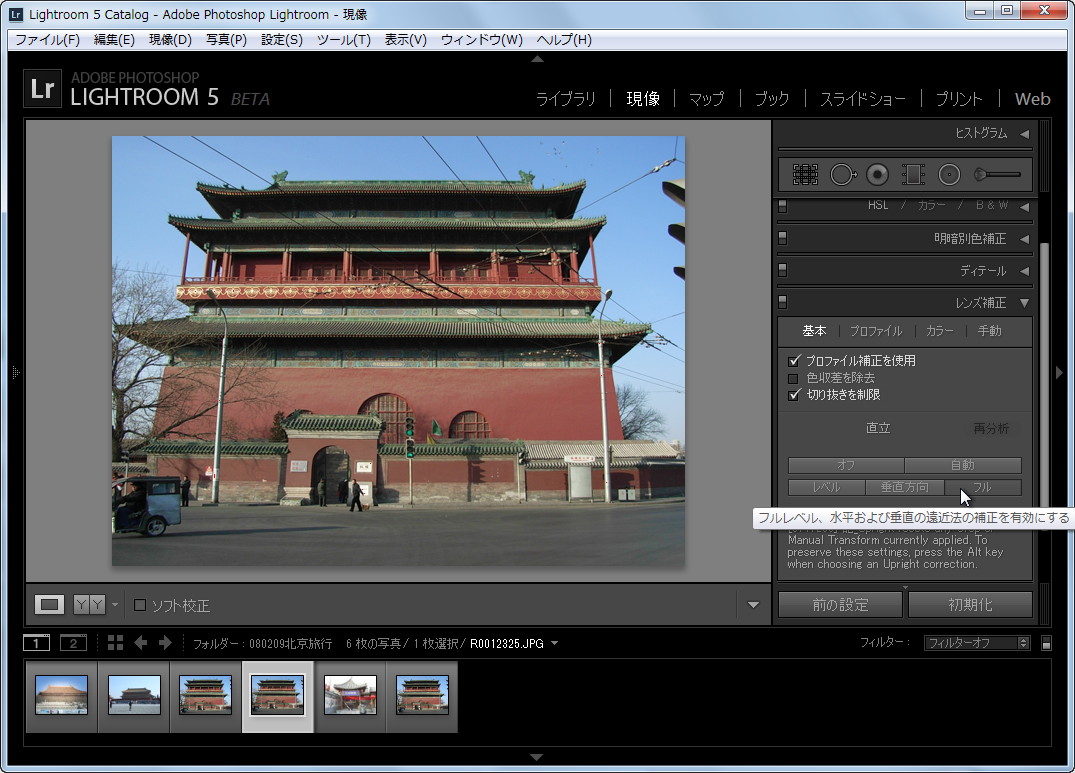Hide the bottom filmstrip panel

pyautogui.click(x=537, y=757)
